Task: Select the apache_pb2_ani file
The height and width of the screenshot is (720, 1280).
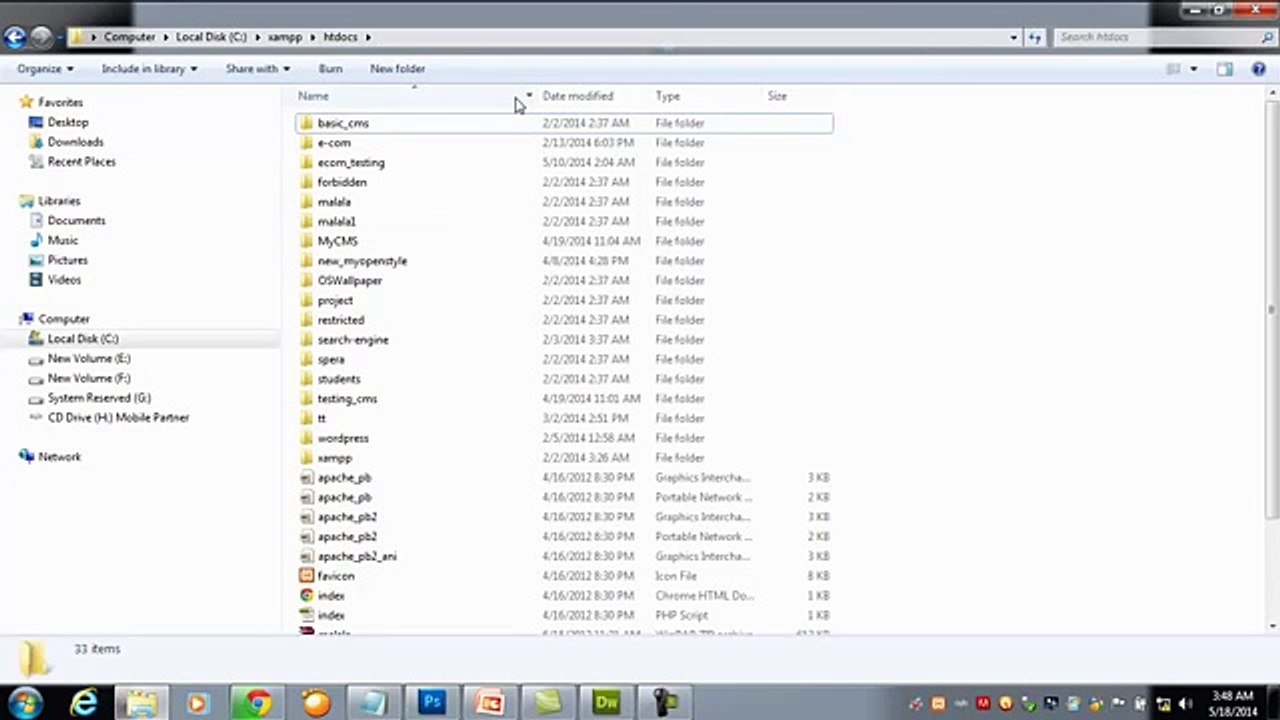Action: (x=357, y=556)
